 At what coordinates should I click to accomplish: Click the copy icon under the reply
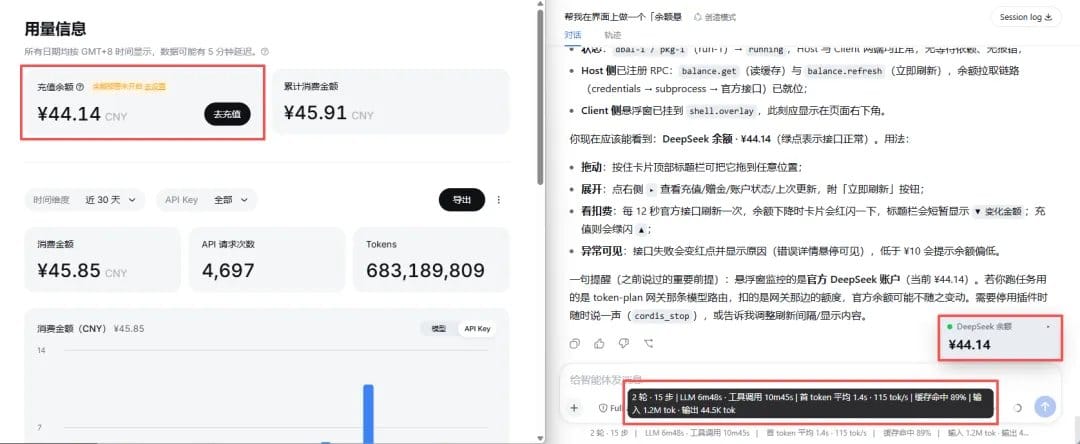[x=574, y=343]
